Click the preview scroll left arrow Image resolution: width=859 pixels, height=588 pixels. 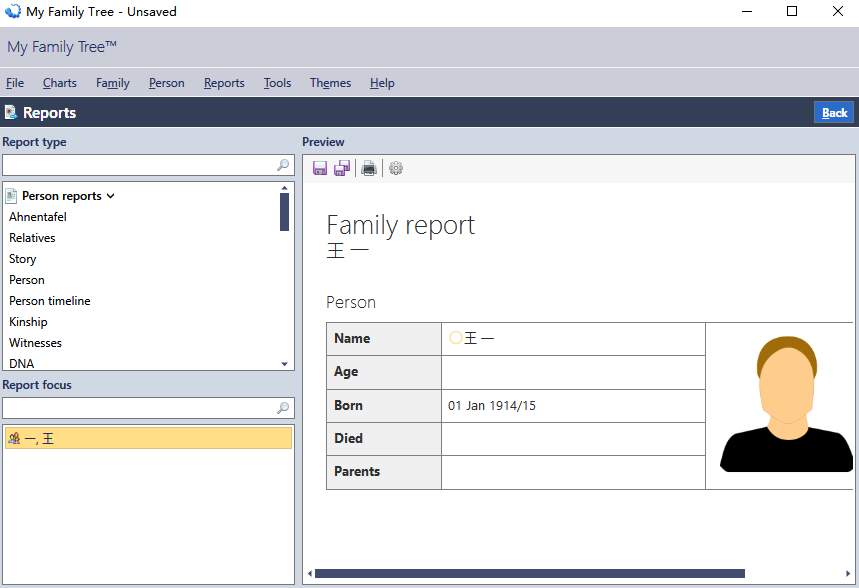[x=310, y=574]
